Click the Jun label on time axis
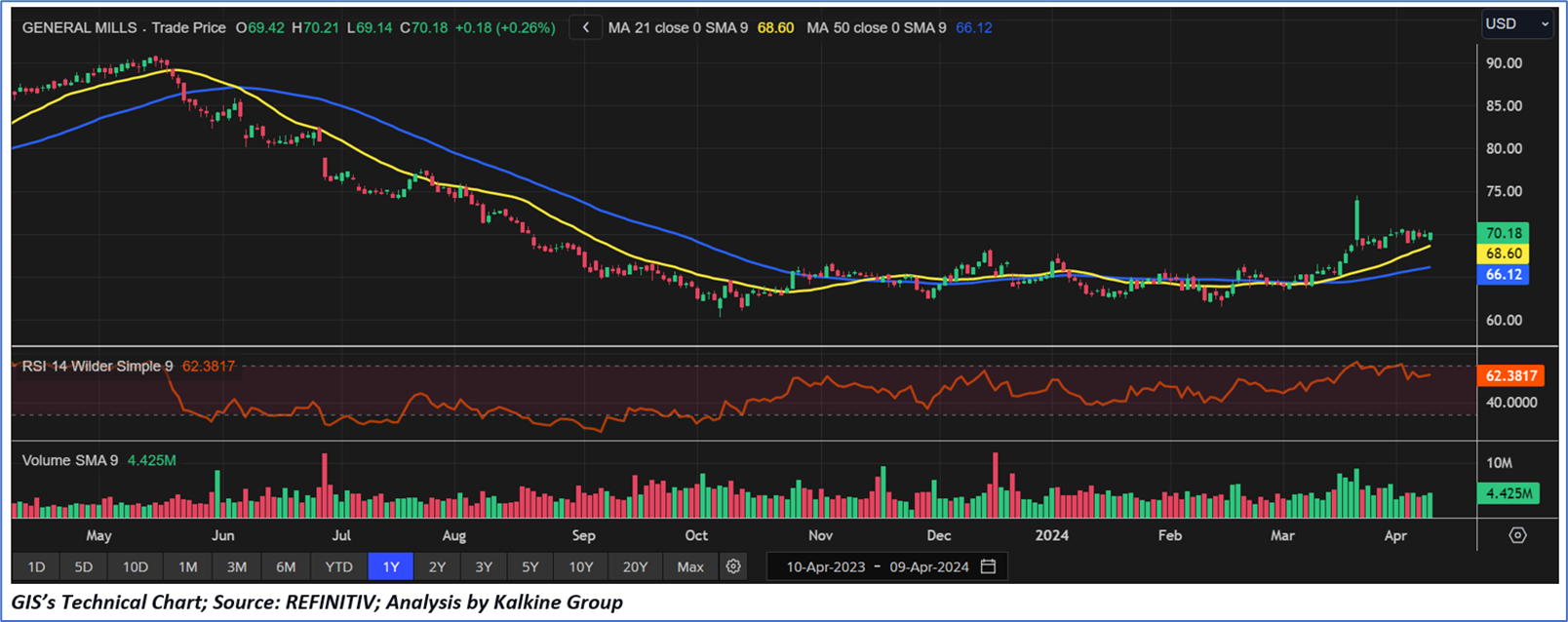The height and width of the screenshot is (622, 1568). (223, 535)
